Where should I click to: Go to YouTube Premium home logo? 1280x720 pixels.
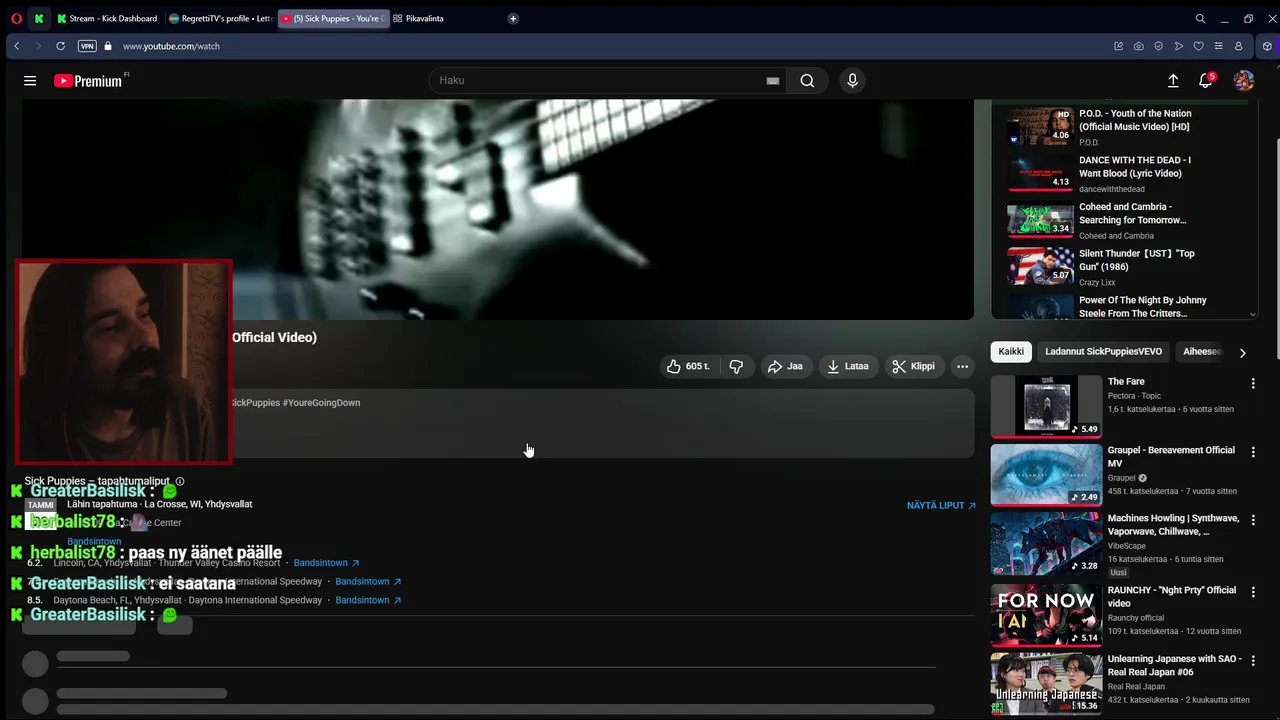point(88,81)
